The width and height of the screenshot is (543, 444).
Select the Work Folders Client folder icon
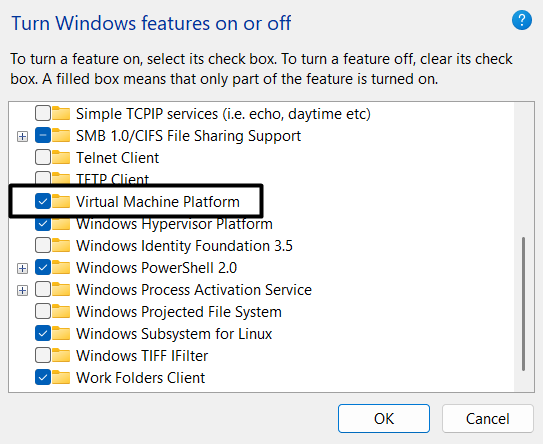click(61, 378)
